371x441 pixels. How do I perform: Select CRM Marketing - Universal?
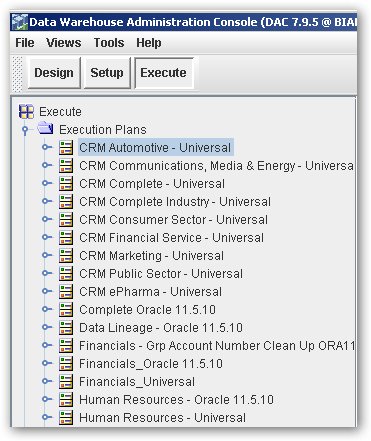151,255
